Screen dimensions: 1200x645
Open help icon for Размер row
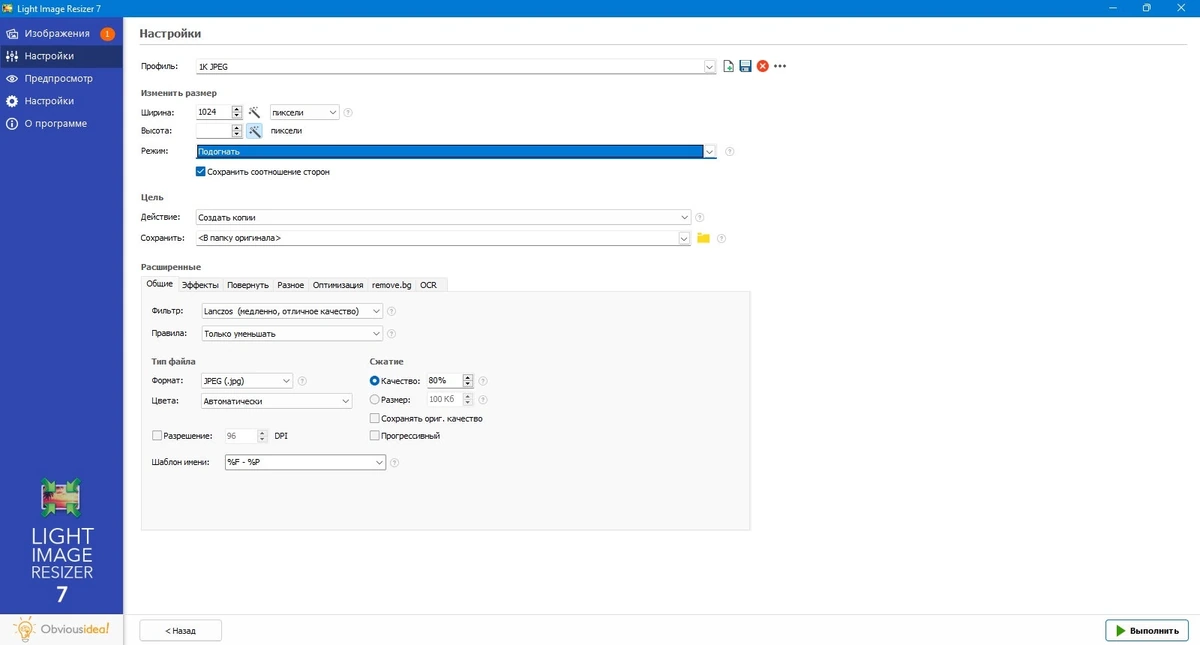[x=483, y=399]
